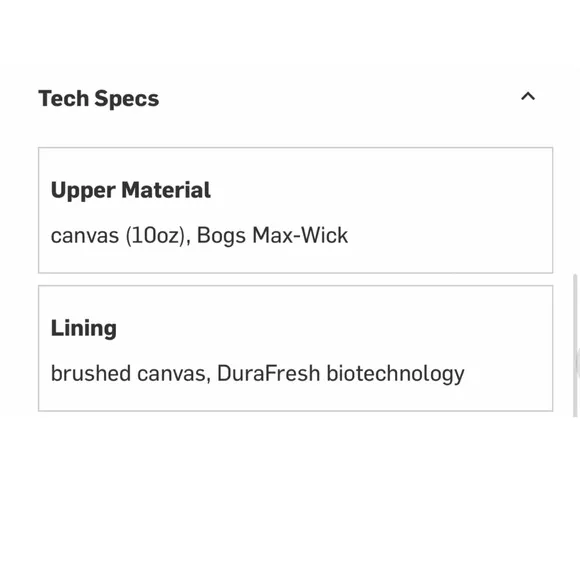Click the "brushed canvas" text
Screen dimensions: 580x580
point(128,373)
